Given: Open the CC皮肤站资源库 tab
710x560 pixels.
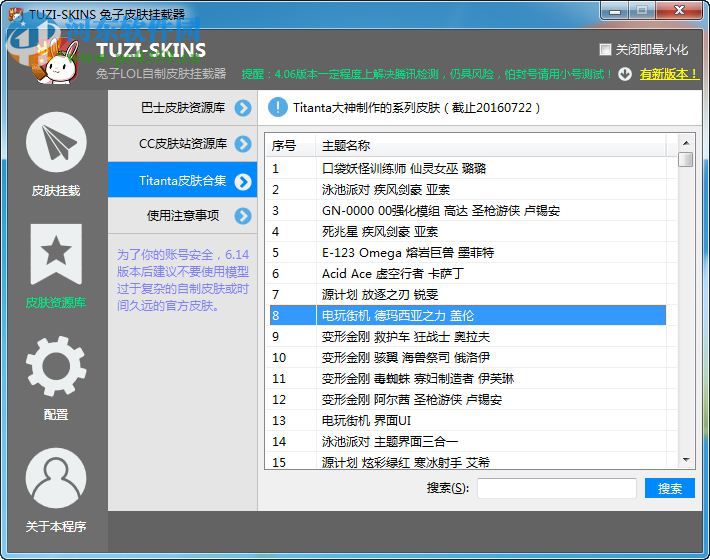Looking at the screenshot, I should (x=182, y=144).
